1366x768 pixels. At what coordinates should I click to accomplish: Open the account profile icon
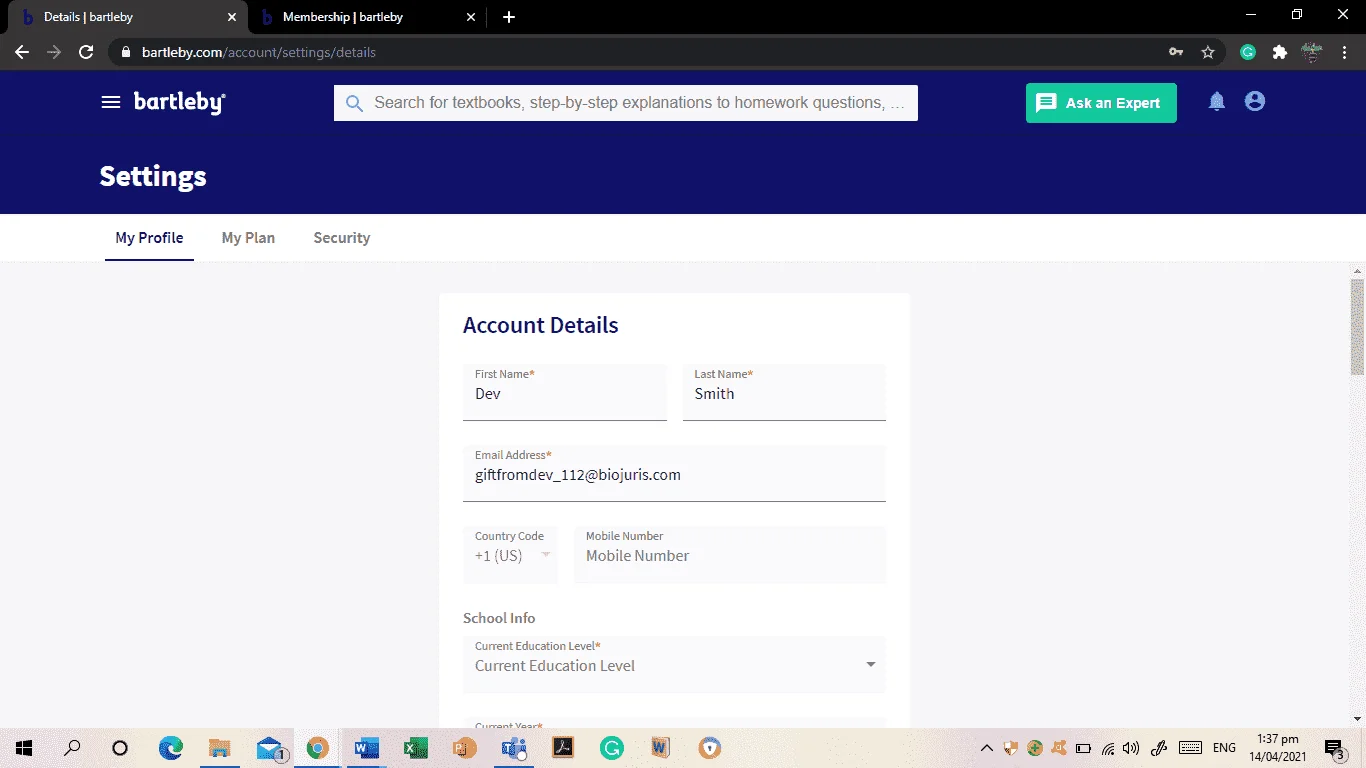point(1255,101)
